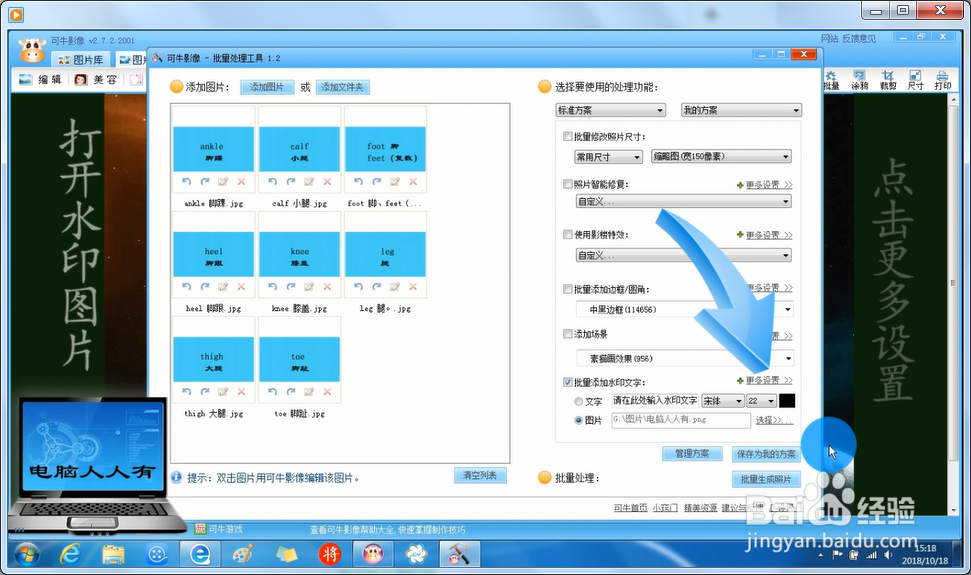Viewport: 971px width, 575px height.
Task: Open 尺寸 resize tool in main window
Action: (x=915, y=80)
